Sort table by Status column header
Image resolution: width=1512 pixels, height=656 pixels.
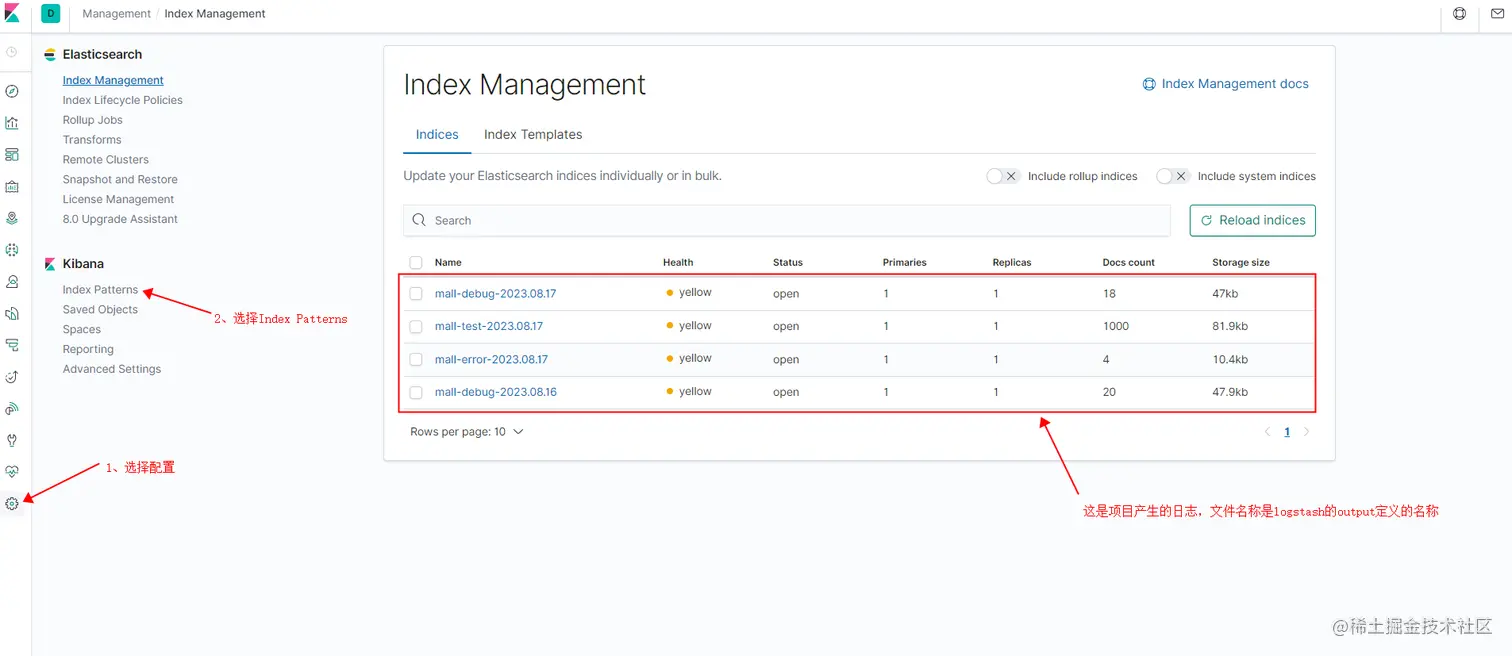tap(788, 262)
